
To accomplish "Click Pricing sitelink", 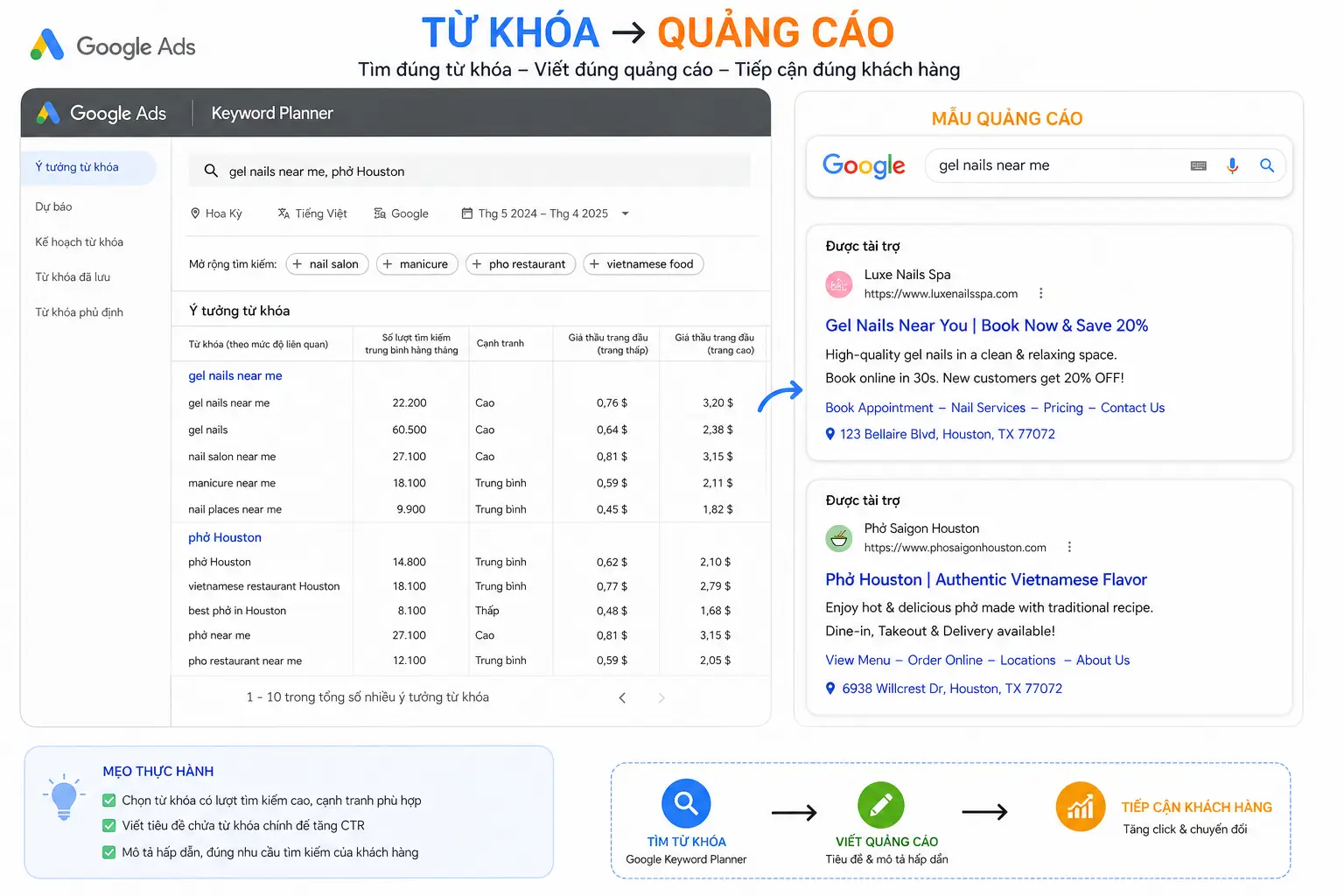I will click(x=1063, y=408).
